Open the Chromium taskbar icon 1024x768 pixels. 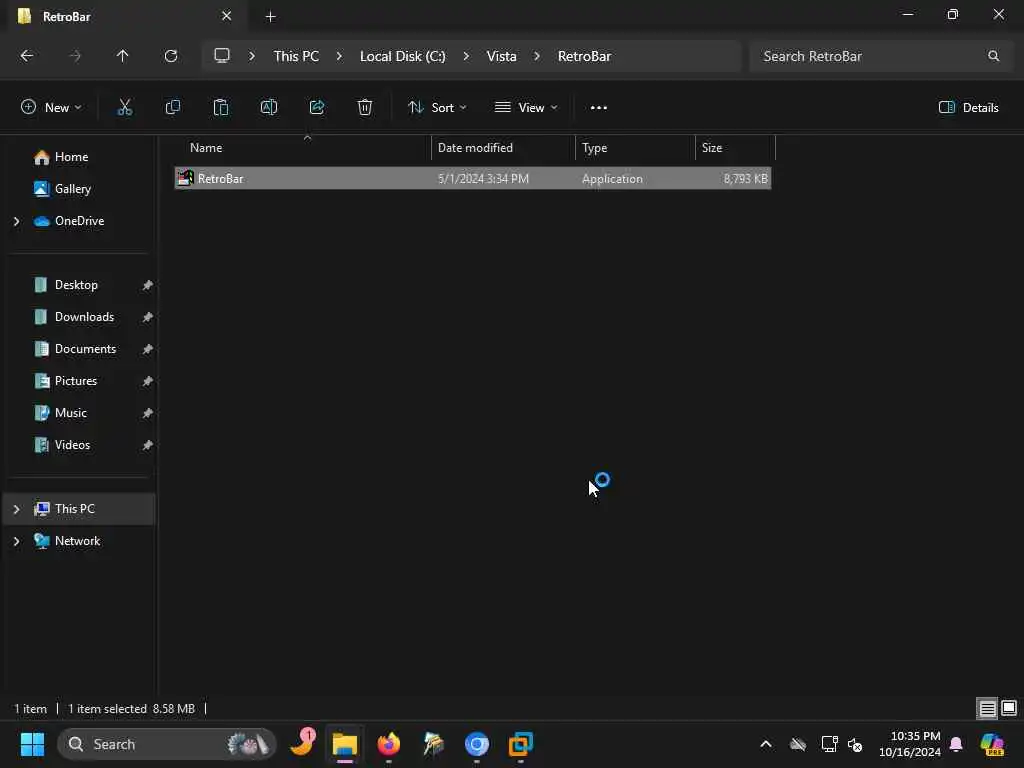pyautogui.click(x=477, y=744)
